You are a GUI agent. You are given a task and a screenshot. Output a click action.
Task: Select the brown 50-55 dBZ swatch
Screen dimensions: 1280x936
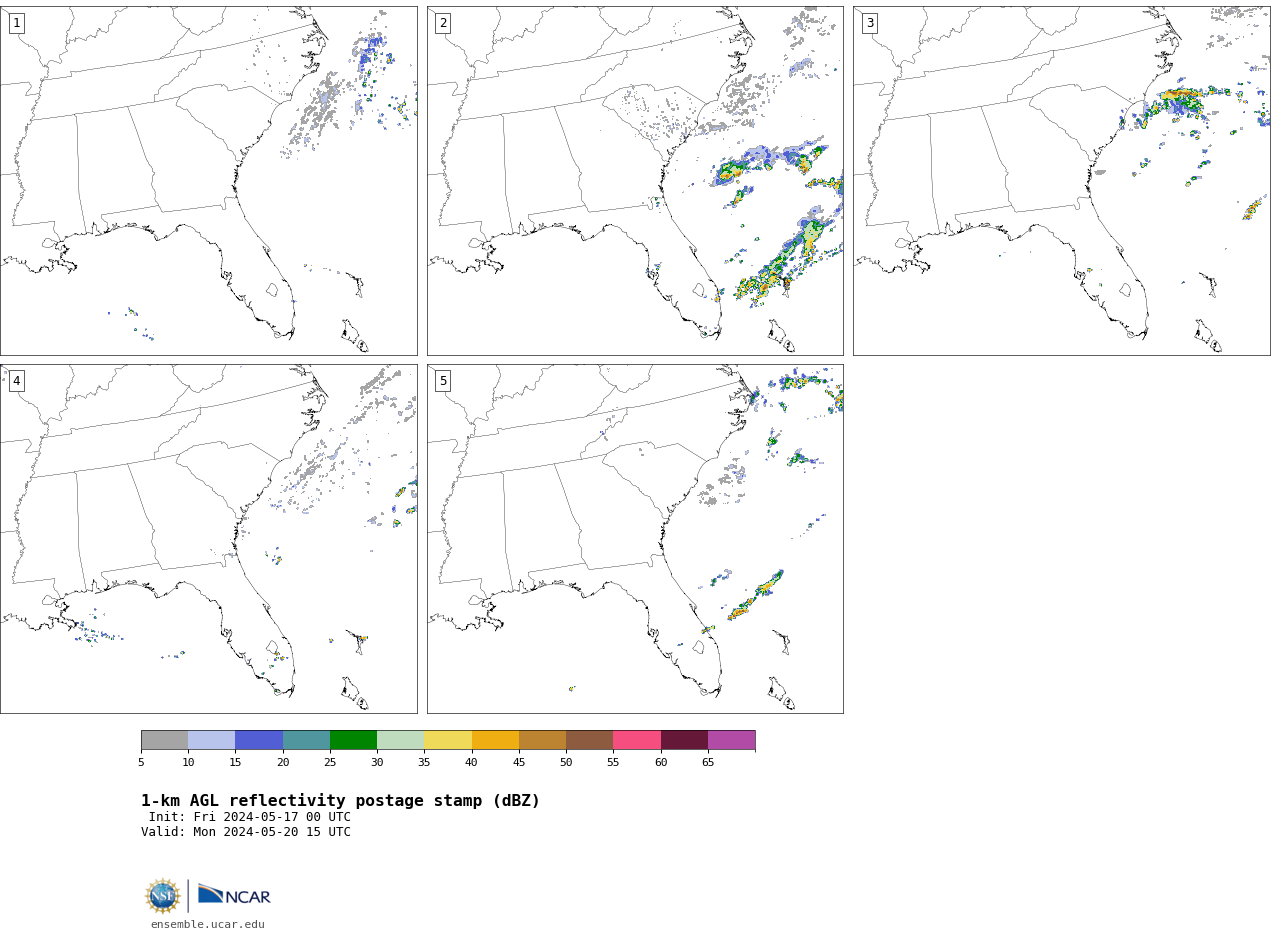tap(589, 740)
